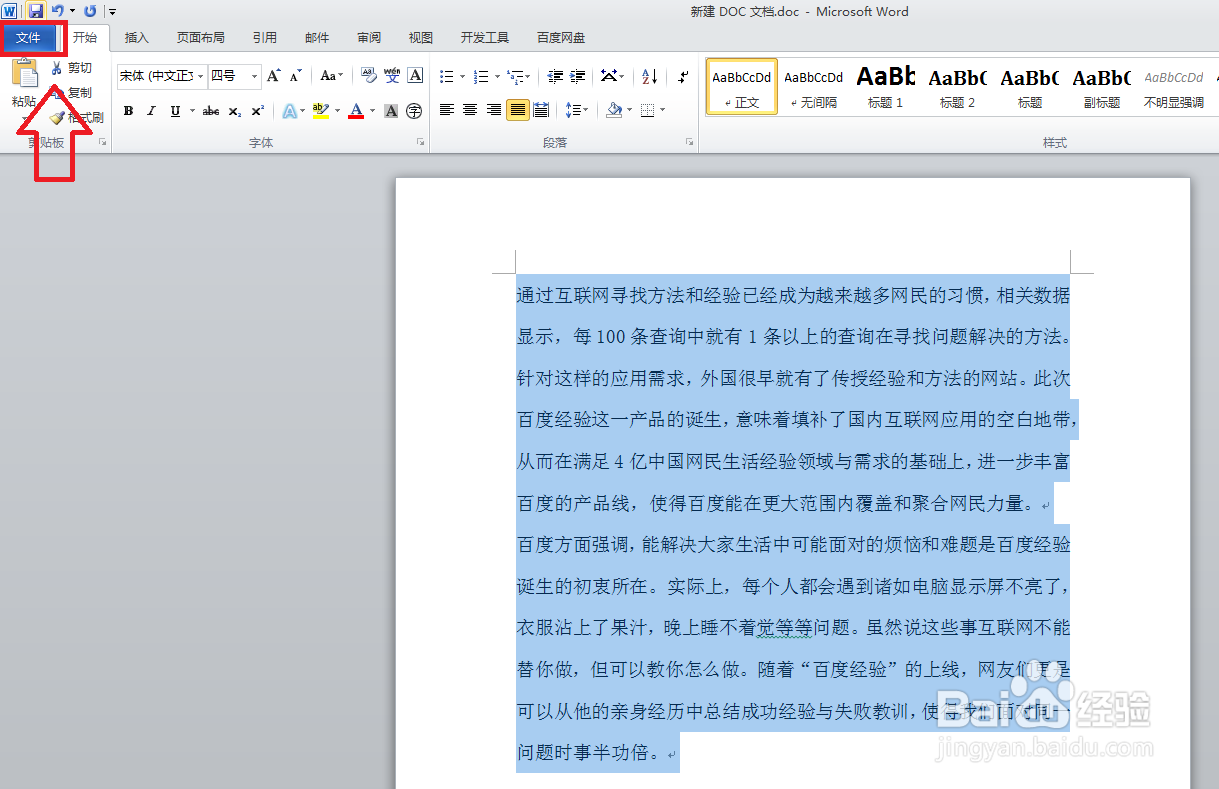Image resolution: width=1219 pixels, height=789 pixels.
Task: Increase paragraph indent
Action: point(579,76)
